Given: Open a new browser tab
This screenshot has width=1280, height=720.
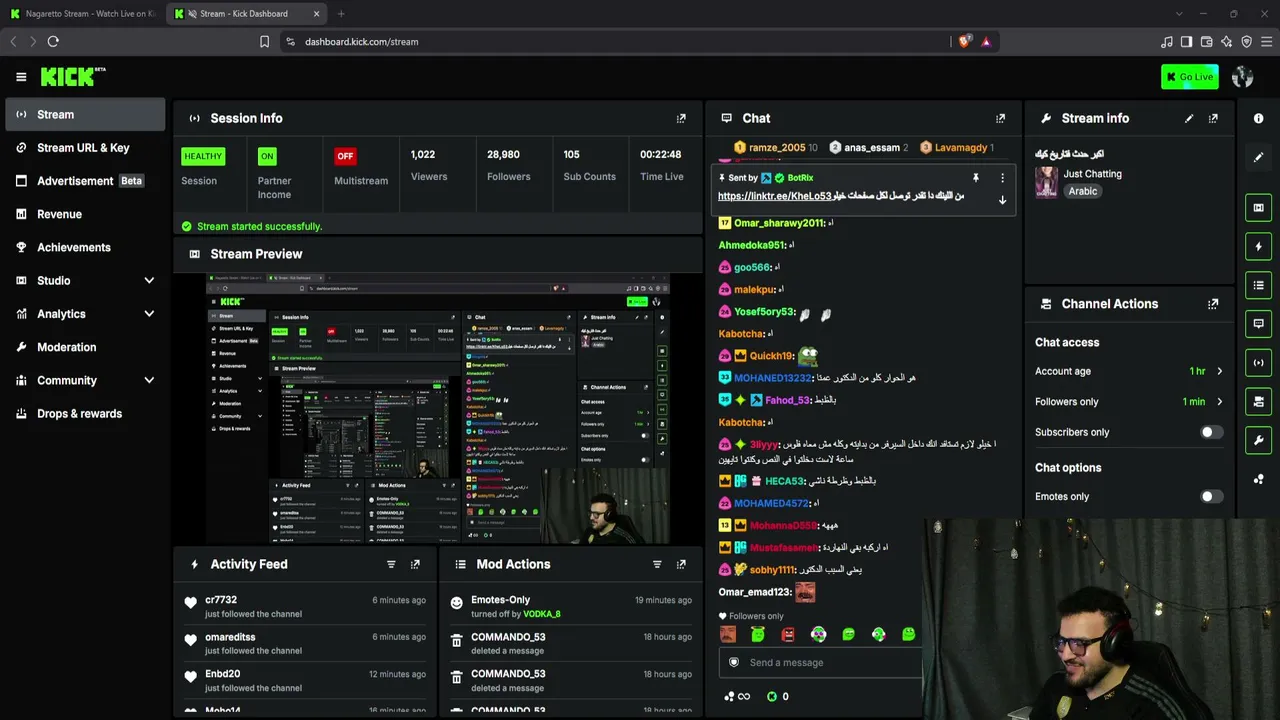Looking at the screenshot, I should [341, 14].
